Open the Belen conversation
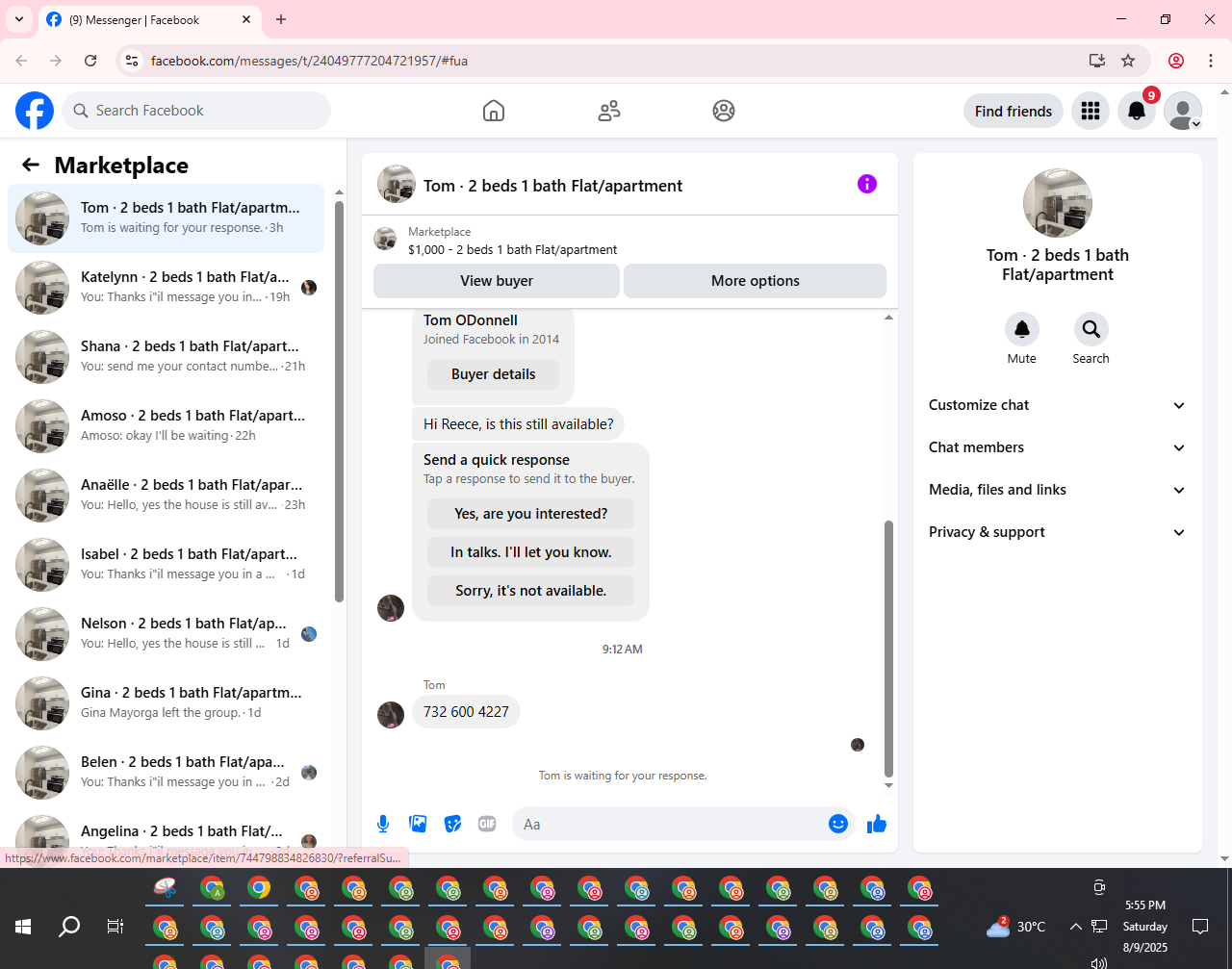This screenshot has height=969, width=1232. [x=167, y=773]
